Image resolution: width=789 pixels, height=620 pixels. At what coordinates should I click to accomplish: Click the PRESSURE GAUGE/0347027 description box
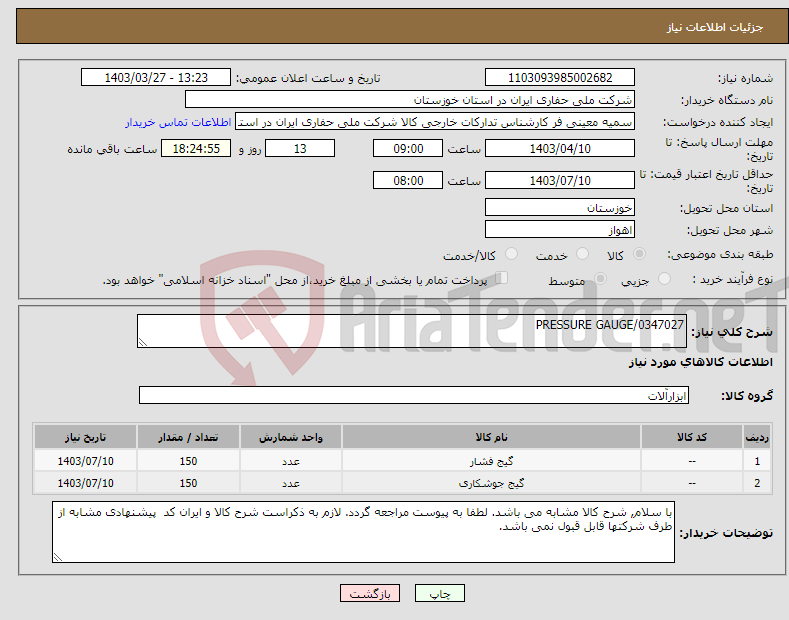point(412,331)
